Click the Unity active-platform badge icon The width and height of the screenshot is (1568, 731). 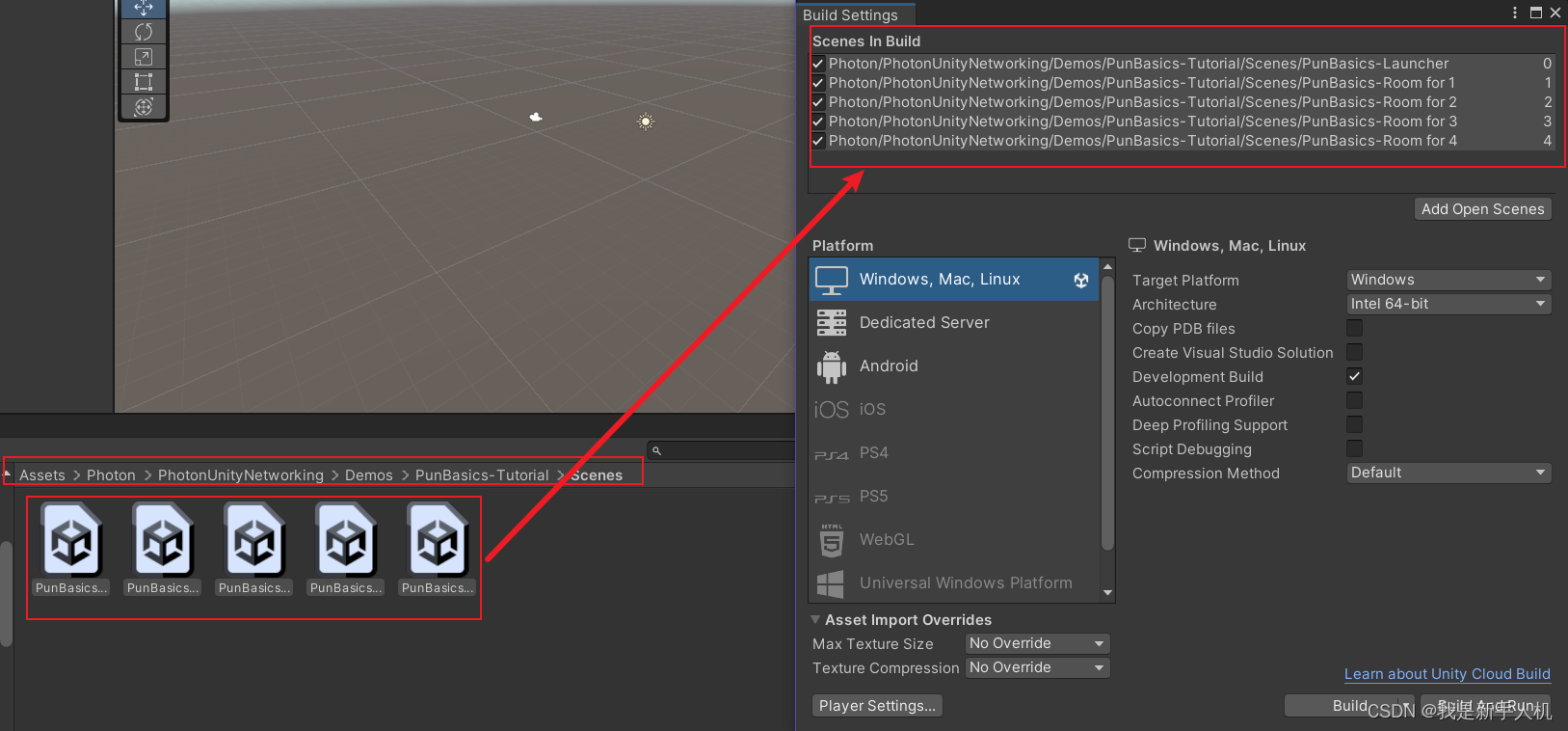coord(1081,280)
